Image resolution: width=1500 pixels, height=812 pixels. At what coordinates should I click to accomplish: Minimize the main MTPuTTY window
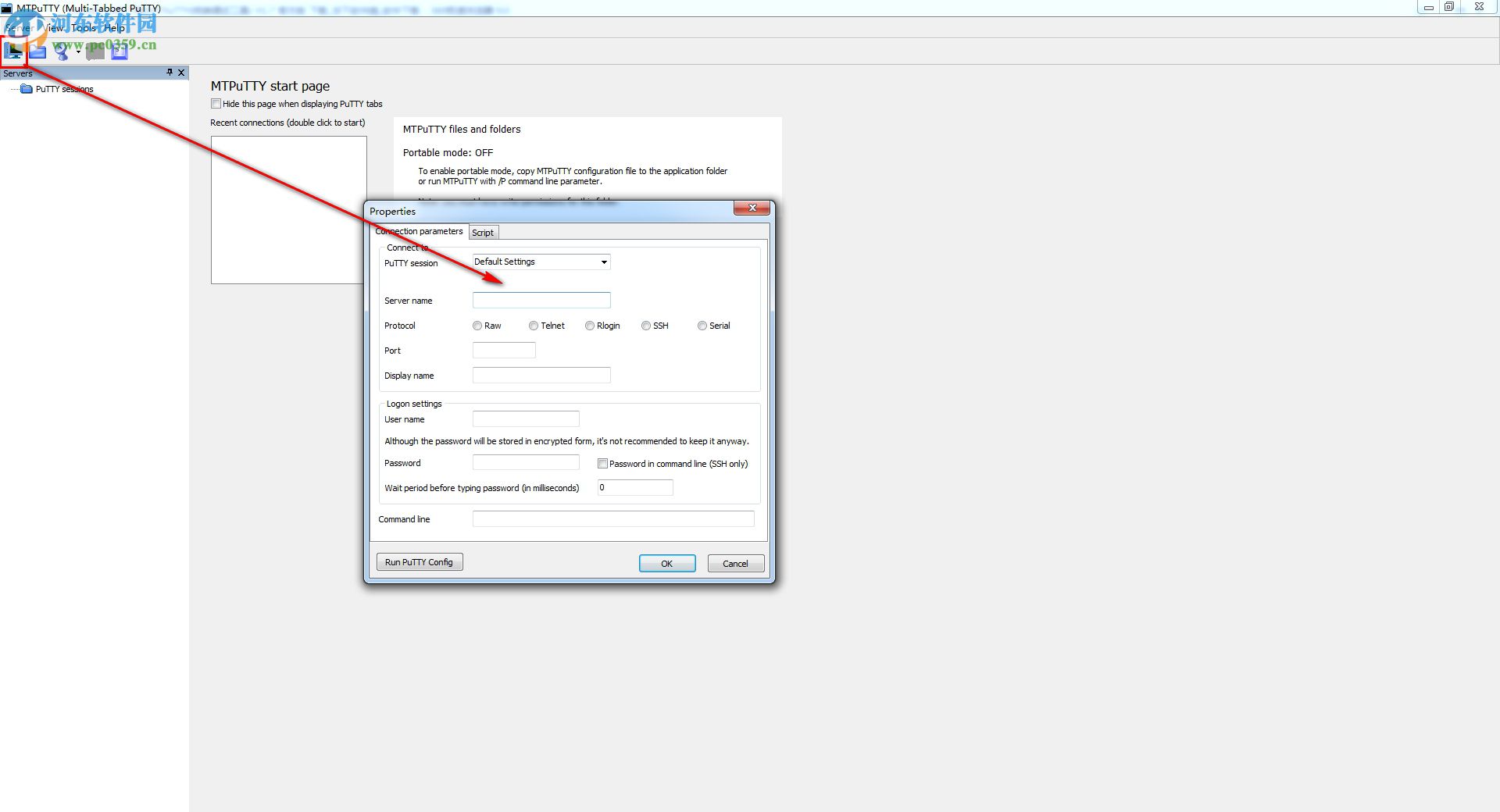[1428, 7]
